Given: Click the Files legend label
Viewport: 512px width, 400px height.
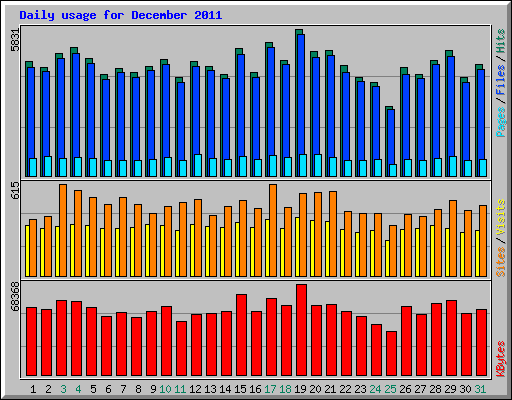Looking at the screenshot, I should point(500,80).
